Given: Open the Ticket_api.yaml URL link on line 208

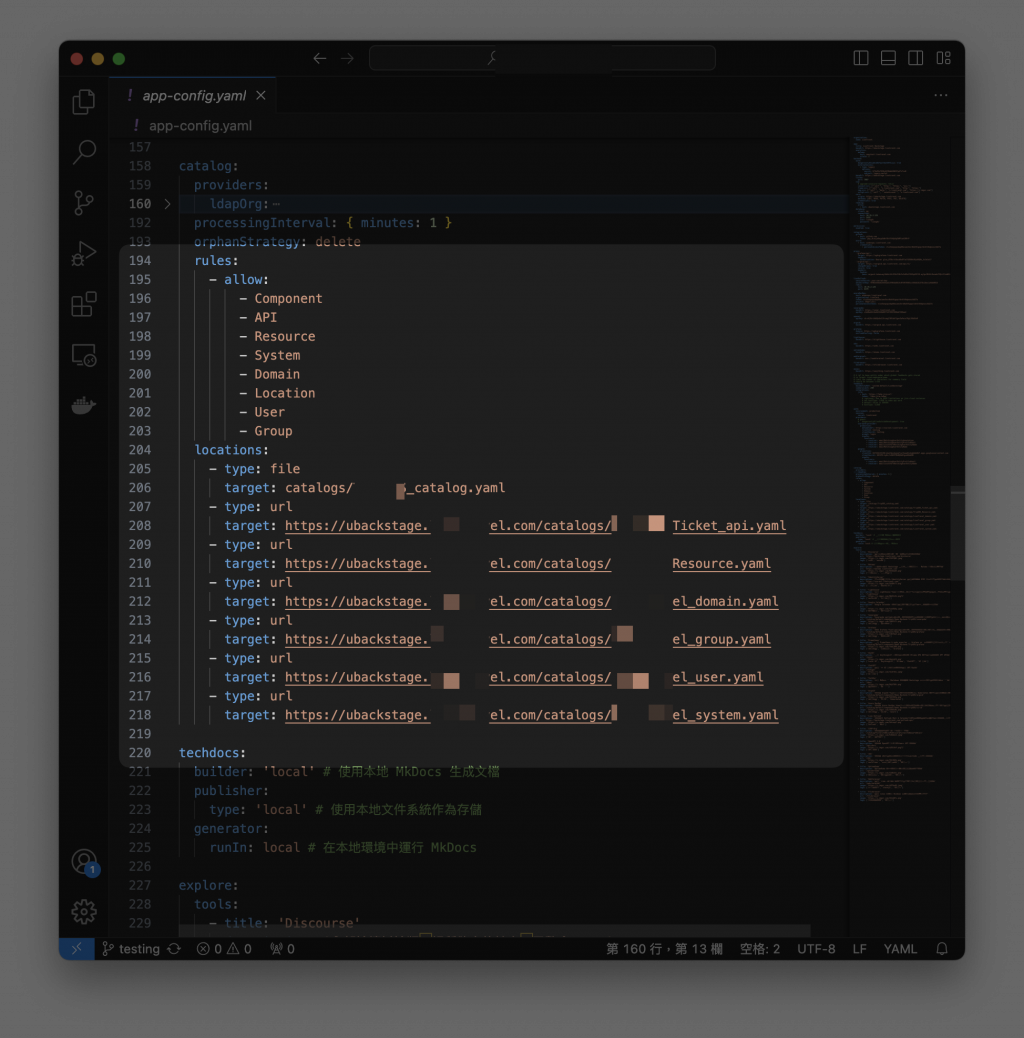Looking at the screenshot, I should pos(729,526).
